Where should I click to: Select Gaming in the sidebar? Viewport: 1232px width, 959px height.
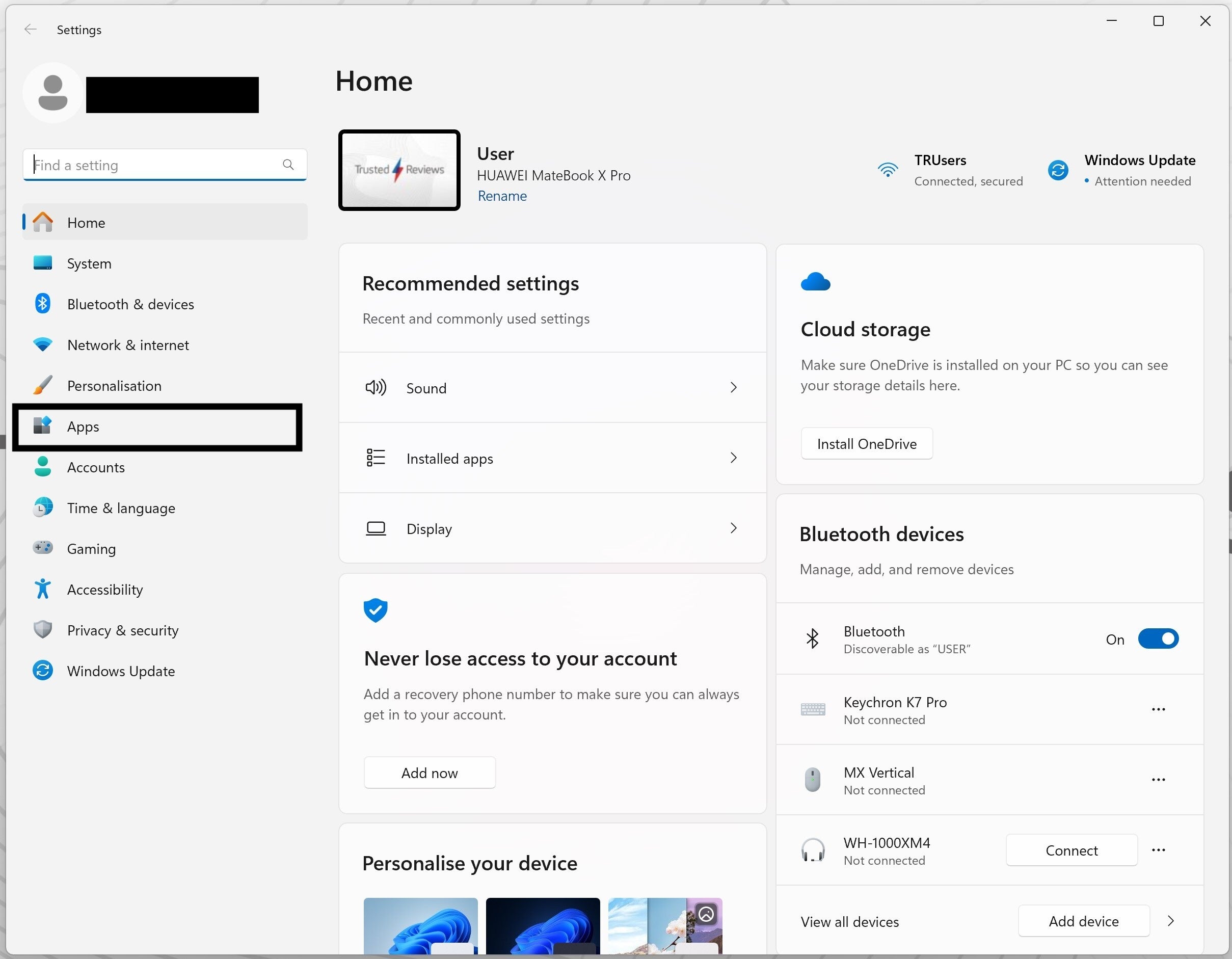coord(165,548)
